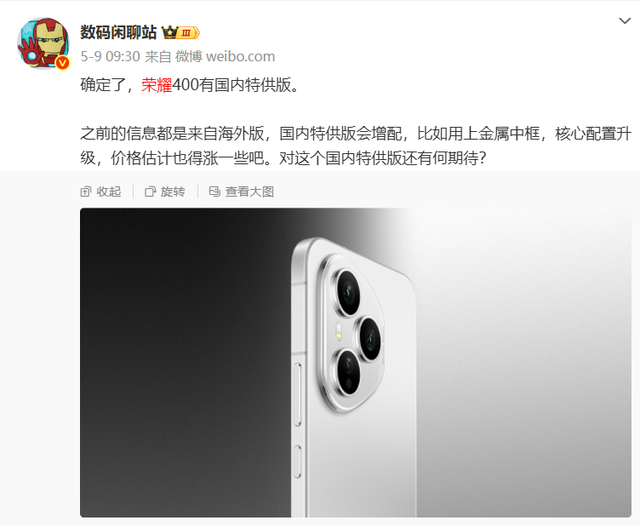
Task: Rotate the image with 旋转
Action: tap(165, 191)
